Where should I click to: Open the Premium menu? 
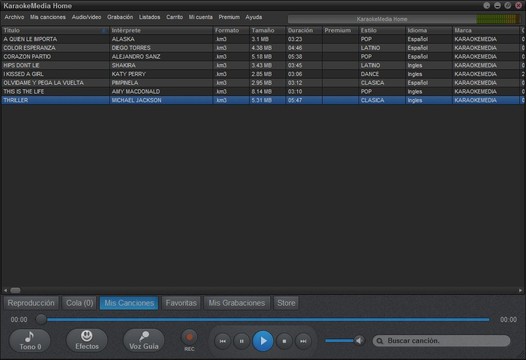(x=229, y=17)
